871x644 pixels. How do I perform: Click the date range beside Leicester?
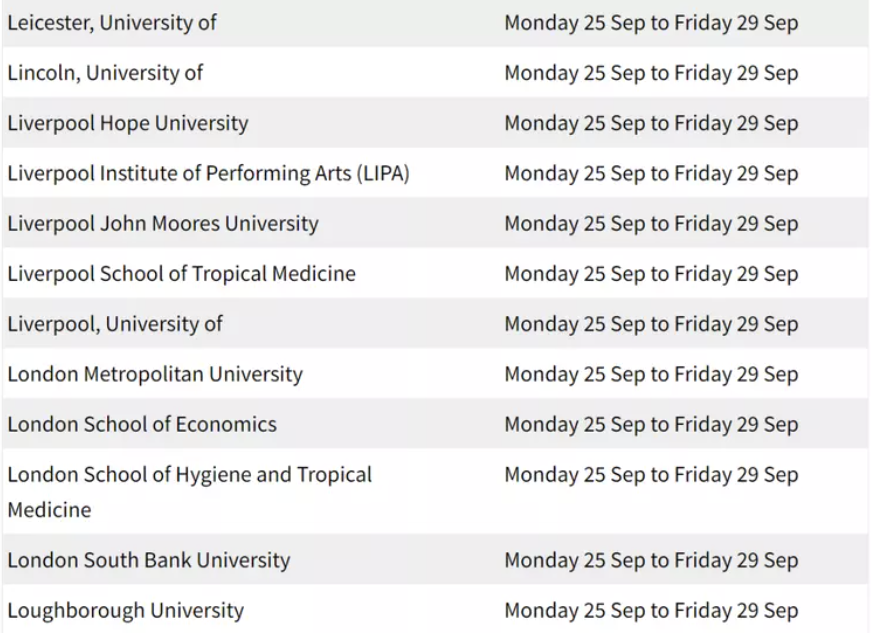coord(651,23)
